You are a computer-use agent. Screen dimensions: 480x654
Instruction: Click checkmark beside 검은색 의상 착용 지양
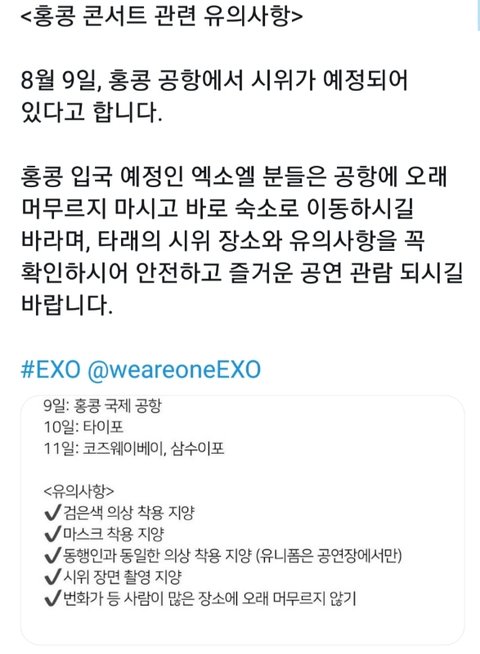53,513
